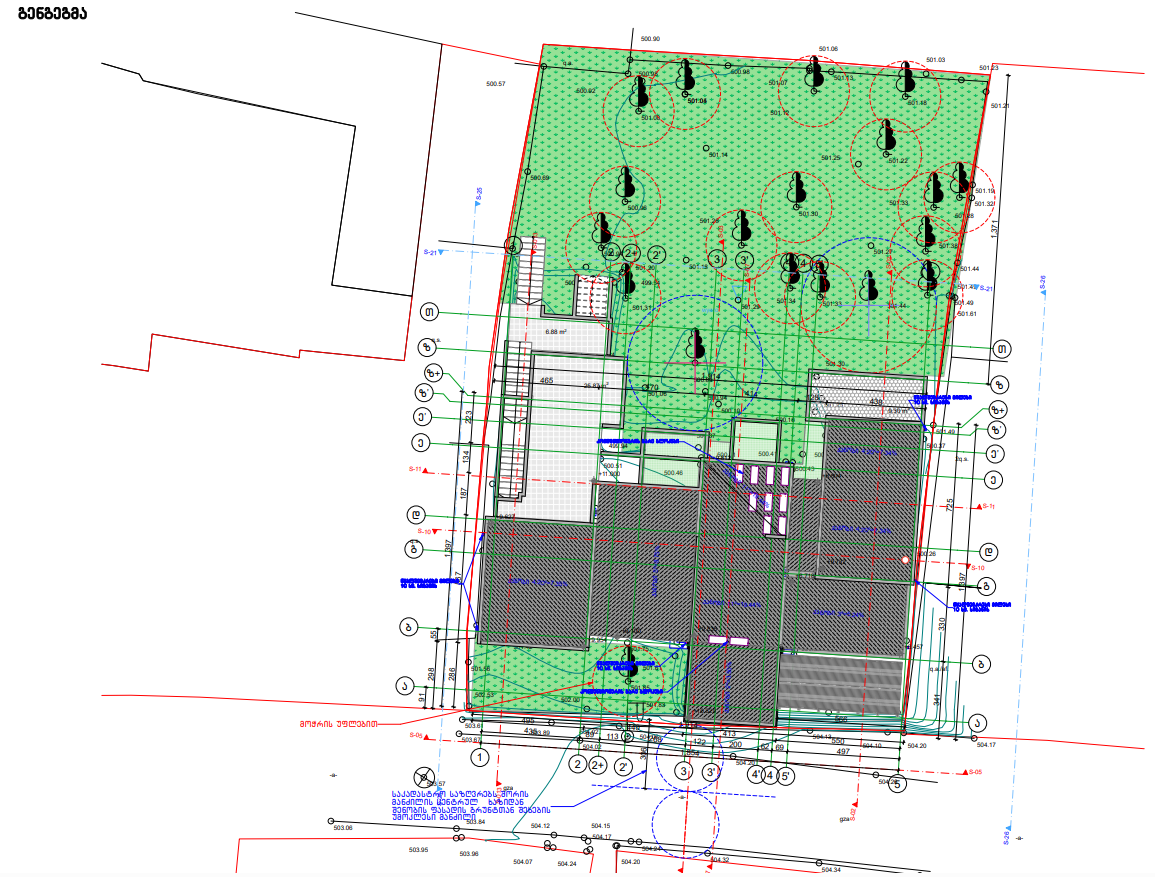Select the 6.88 m² area label
Viewport: 1155px width, 877px height.
[x=556, y=331]
